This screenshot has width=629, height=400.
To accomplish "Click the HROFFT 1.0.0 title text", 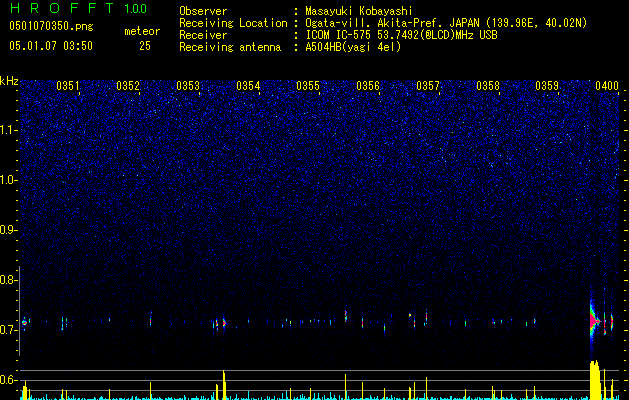I will 78,8.
